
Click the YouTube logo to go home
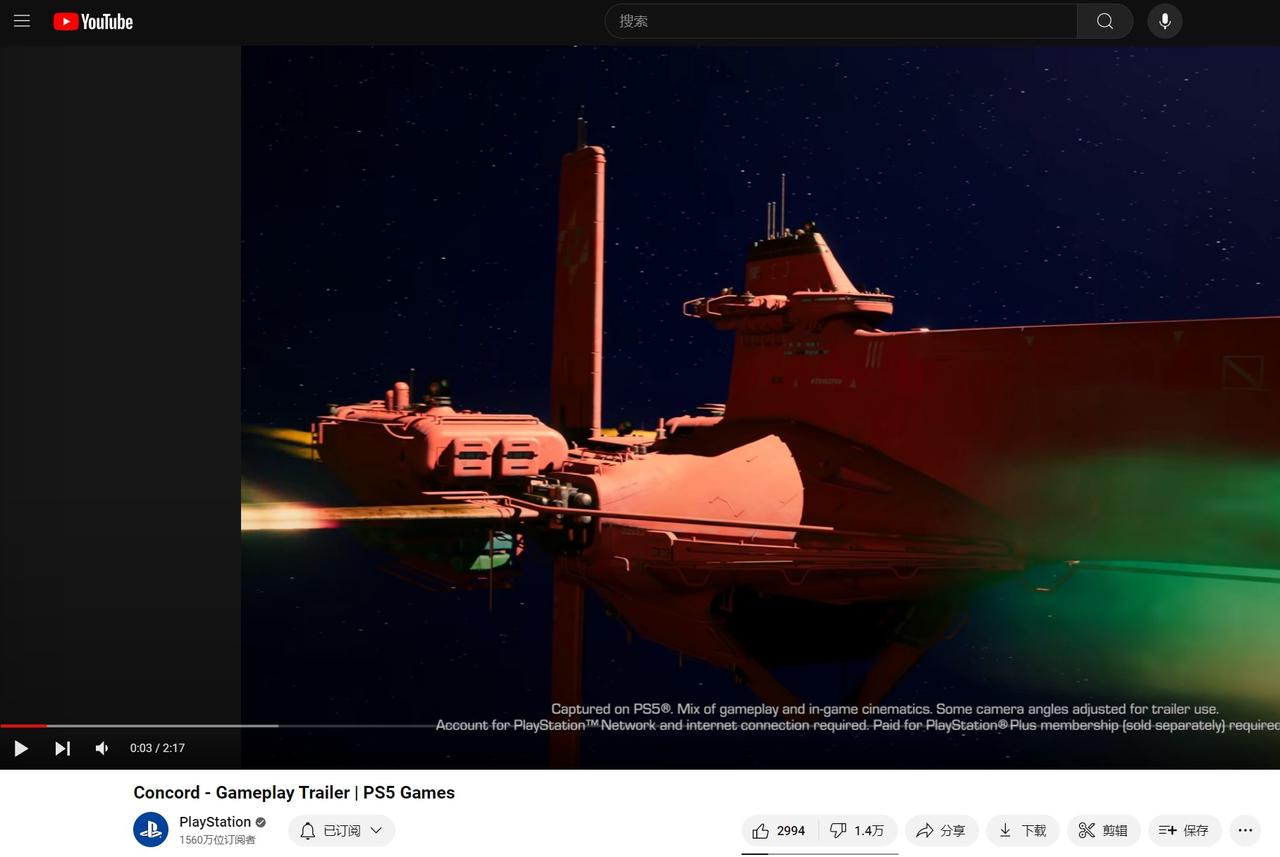(x=93, y=21)
